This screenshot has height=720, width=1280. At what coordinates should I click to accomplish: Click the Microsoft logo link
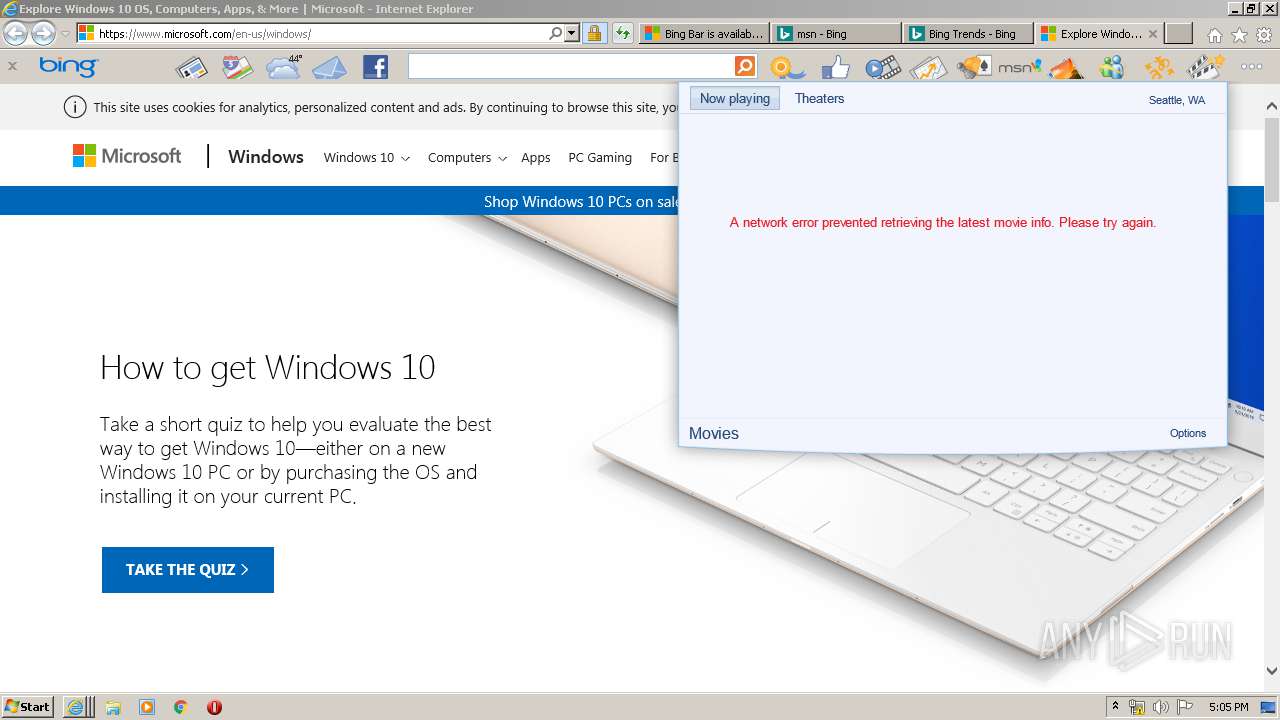[x=127, y=156]
